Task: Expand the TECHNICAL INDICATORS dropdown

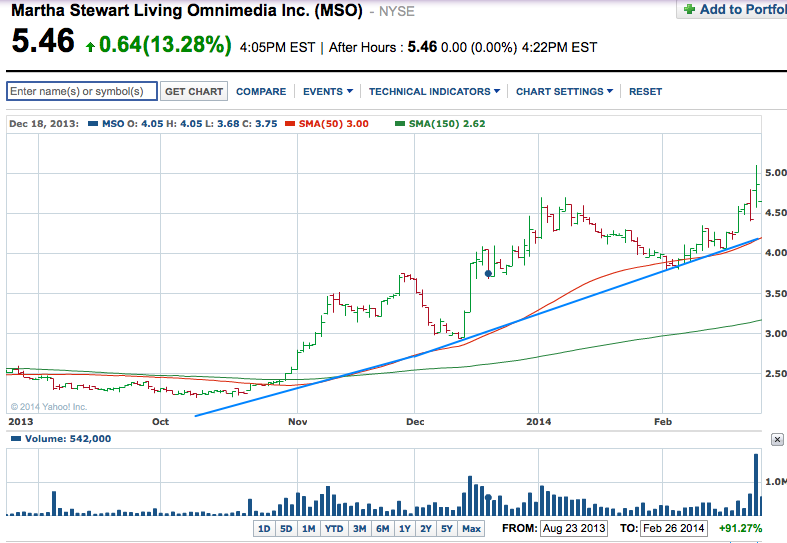Action: pyautogui.click(x=434, y=92)
